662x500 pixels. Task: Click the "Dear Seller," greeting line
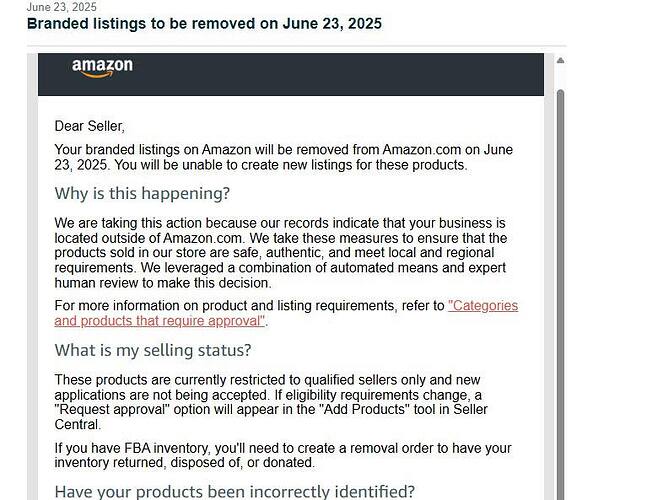click(x=90, y=126)
